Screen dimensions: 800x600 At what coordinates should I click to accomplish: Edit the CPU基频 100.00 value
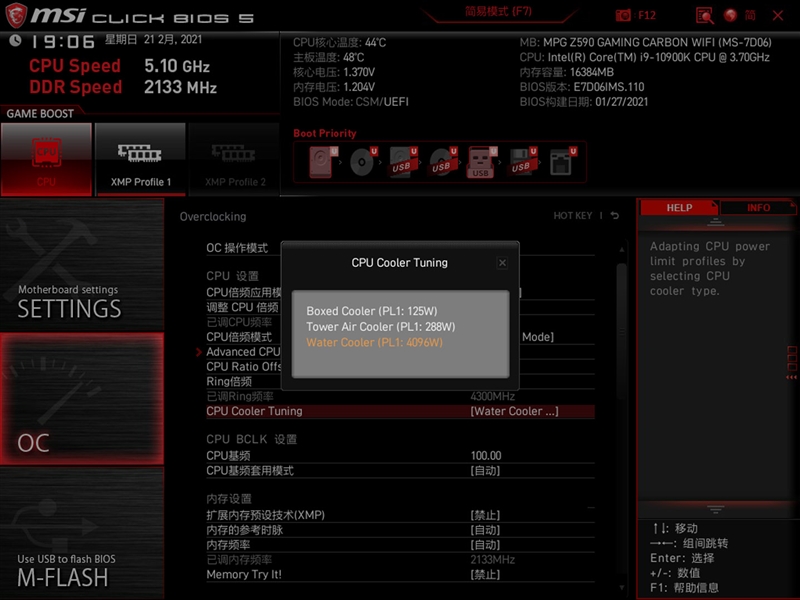pyautogui.click(x=486, y=456)
